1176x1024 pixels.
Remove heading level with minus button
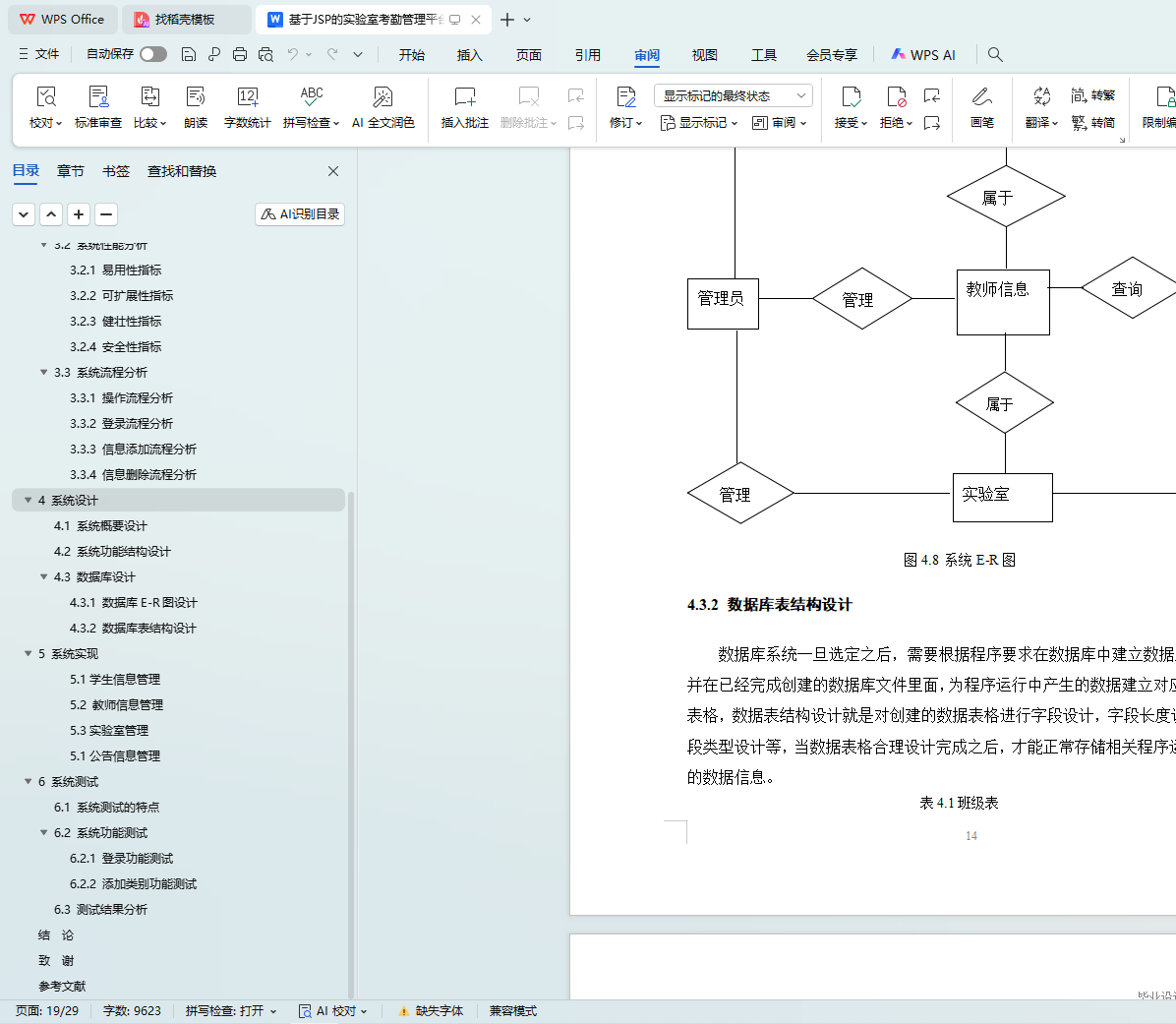(106, 214)
